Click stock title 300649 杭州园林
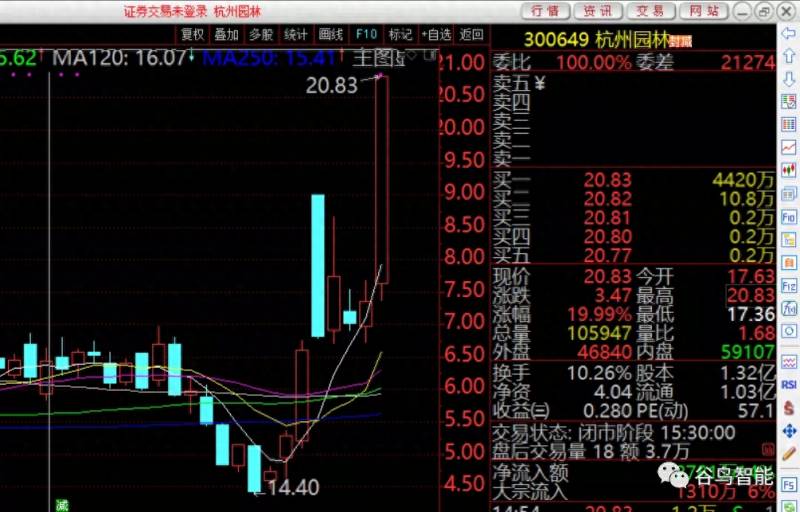The image size is (800, 512). coord(596,39)
